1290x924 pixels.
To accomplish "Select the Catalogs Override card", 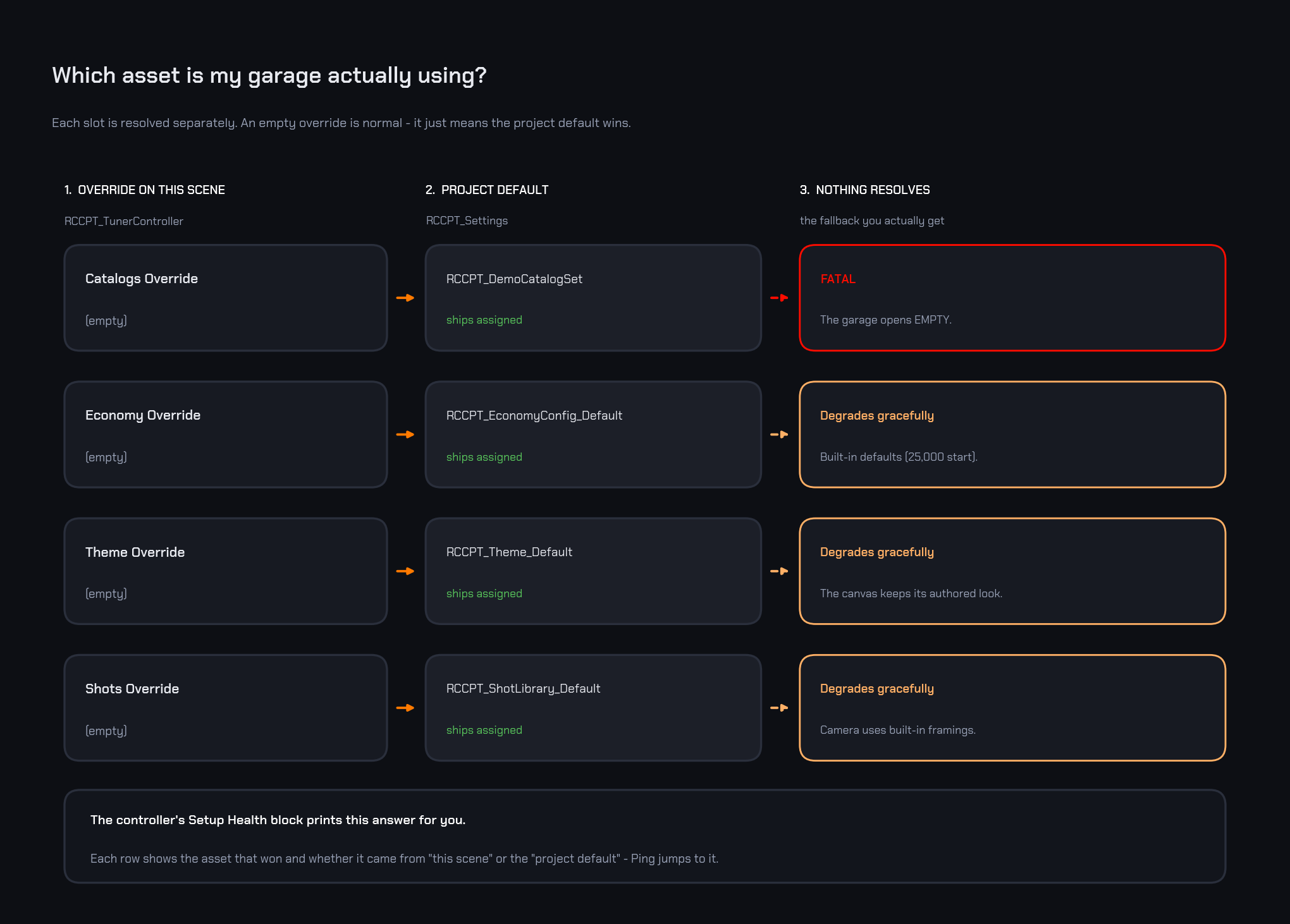I will (226, 298).
